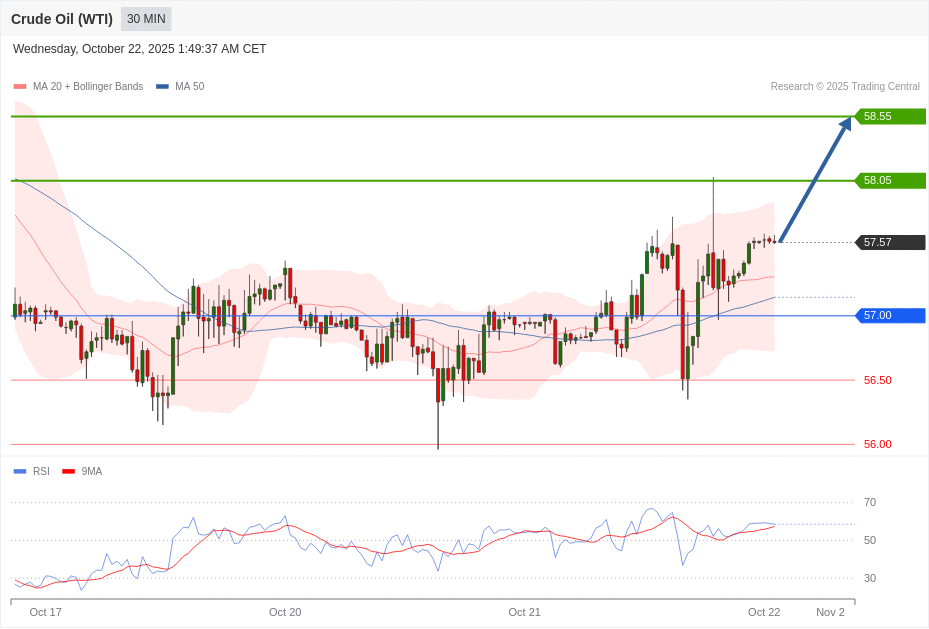
Task: Click the blue upward forecast arrow head
Action: 845,124
